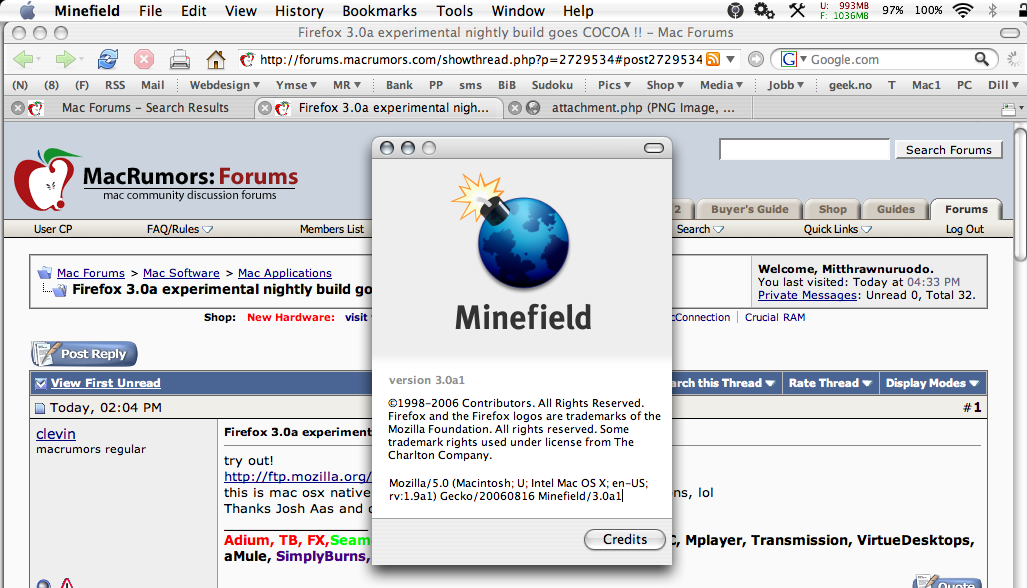1027x588 pixels.
Task: Open the Media bookmarks folder
Action: (721, 85)
